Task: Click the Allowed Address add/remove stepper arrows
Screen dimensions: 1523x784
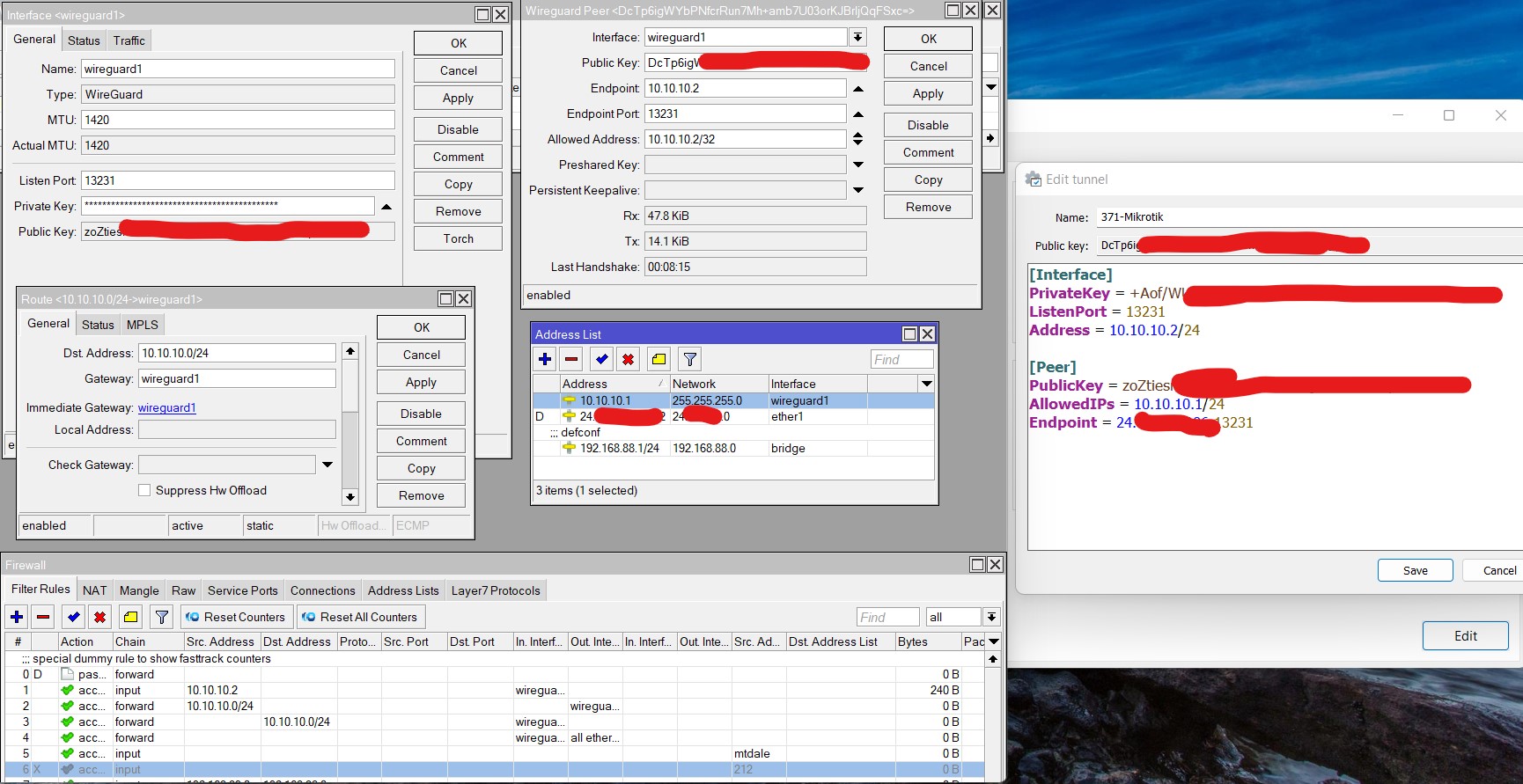Action: [x=858, y=139]
